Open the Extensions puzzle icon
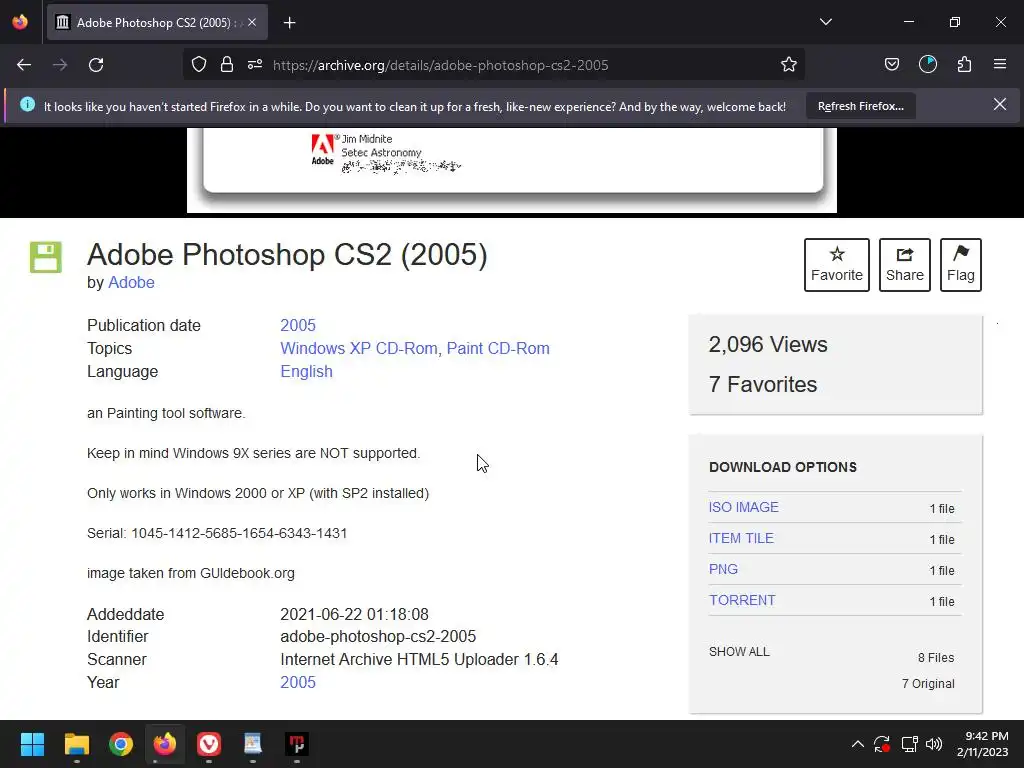 [964, 65]
